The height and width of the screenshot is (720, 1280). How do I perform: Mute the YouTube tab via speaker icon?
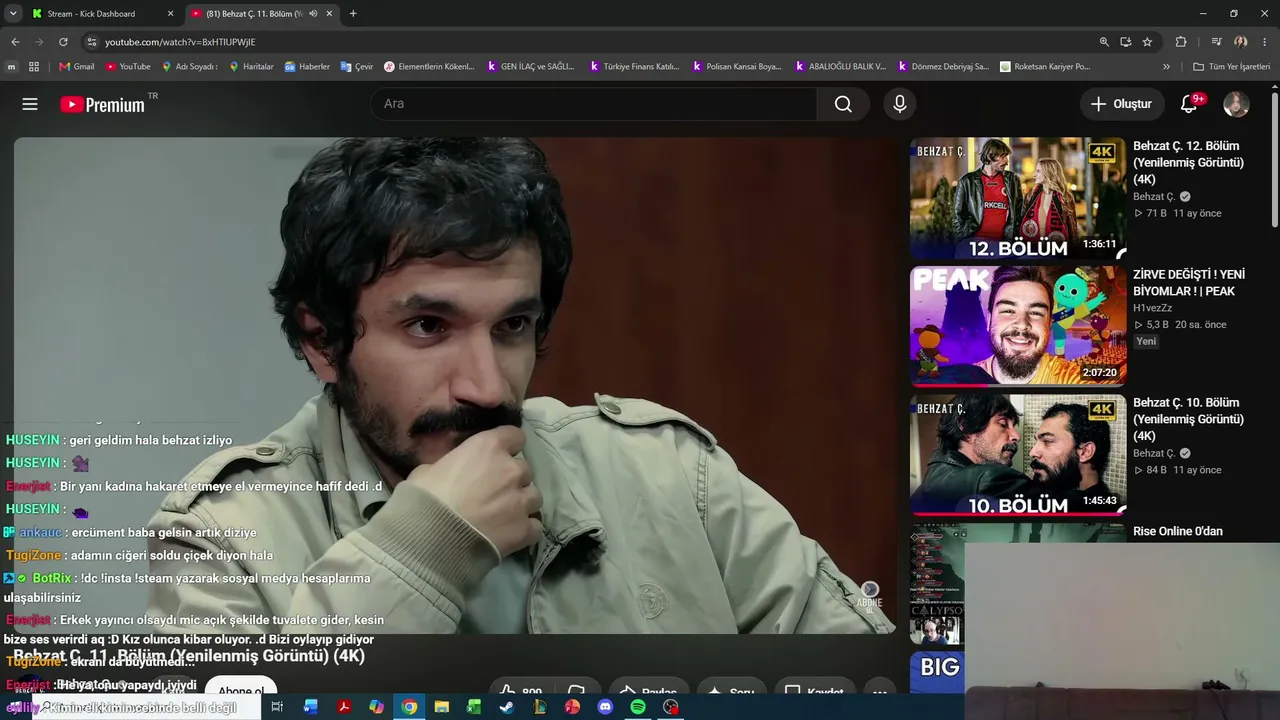coord(313,14)
